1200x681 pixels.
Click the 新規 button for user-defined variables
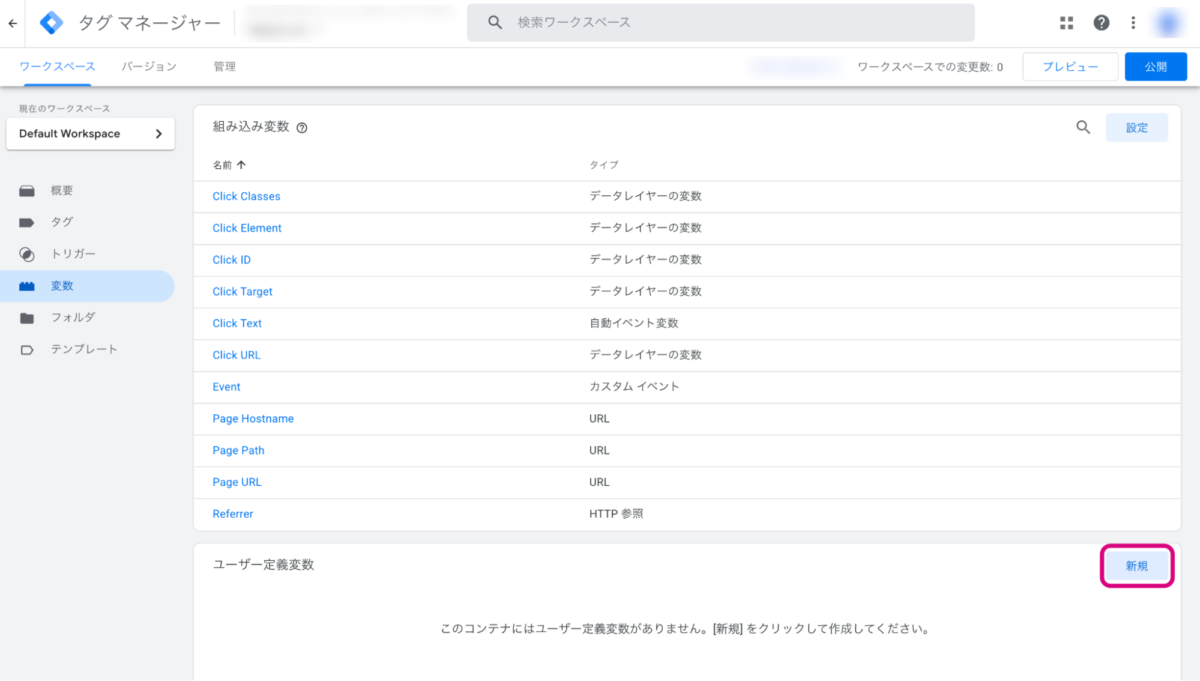tap(1137, 566)
